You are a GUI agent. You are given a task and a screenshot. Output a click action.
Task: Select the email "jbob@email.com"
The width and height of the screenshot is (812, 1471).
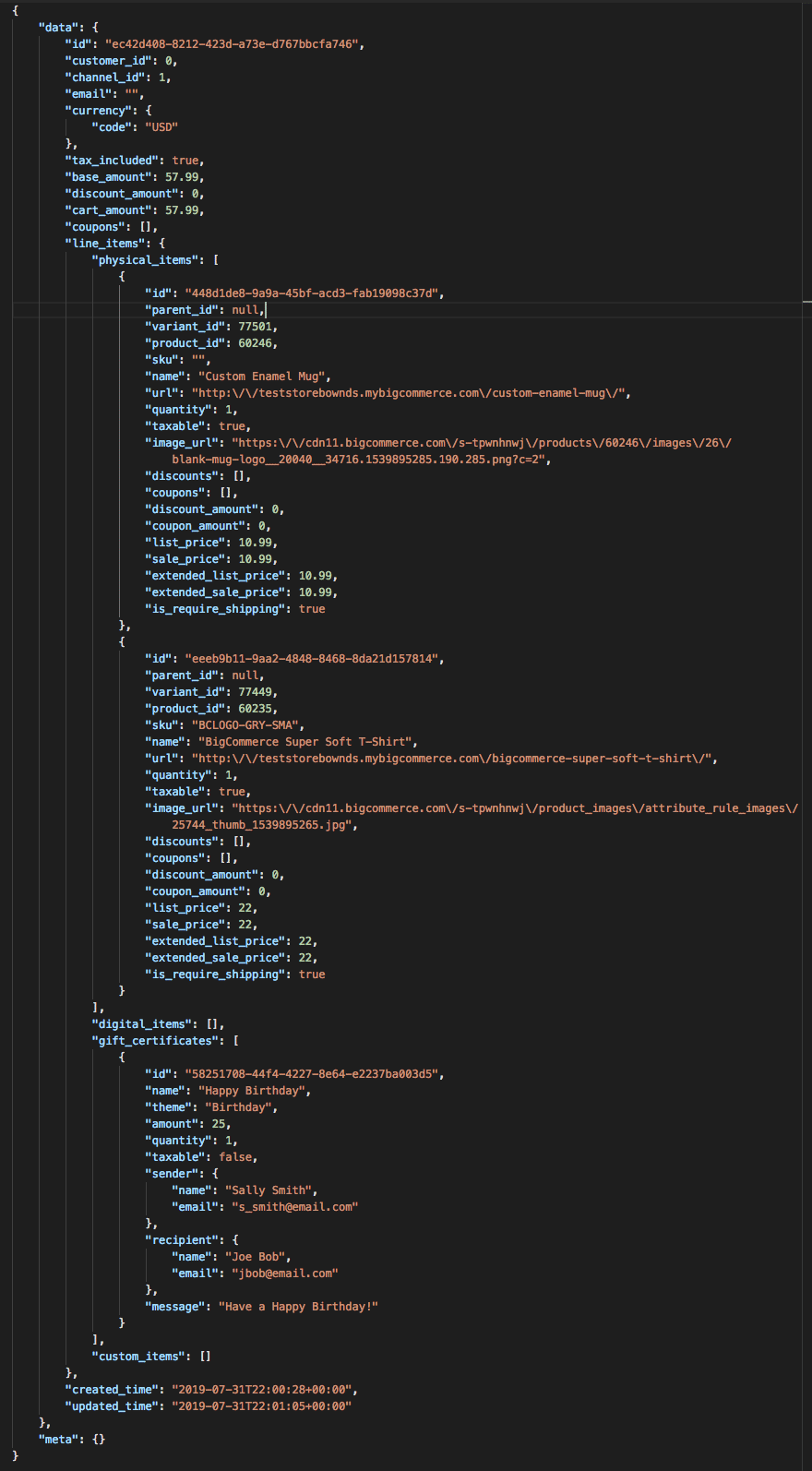click(x=284, y=1274)
